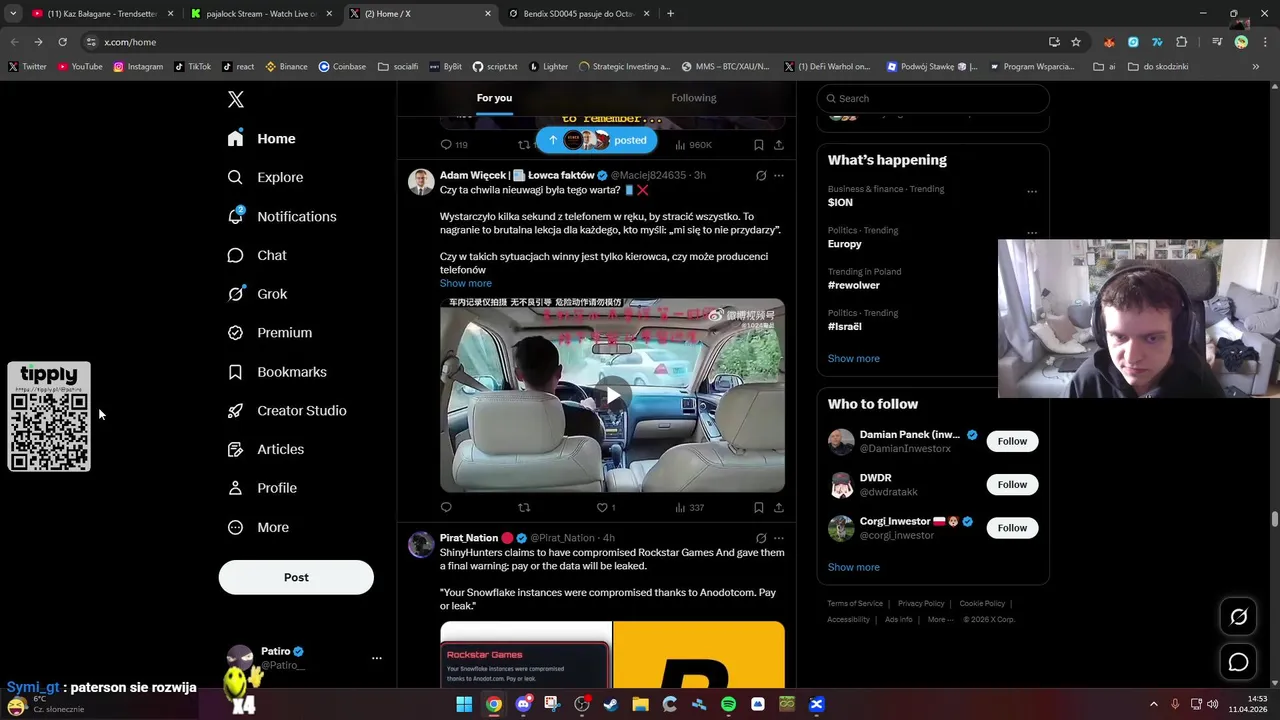Open the YouTube bookmark
Screen dimensions: 1280x720
click(80, 67)
